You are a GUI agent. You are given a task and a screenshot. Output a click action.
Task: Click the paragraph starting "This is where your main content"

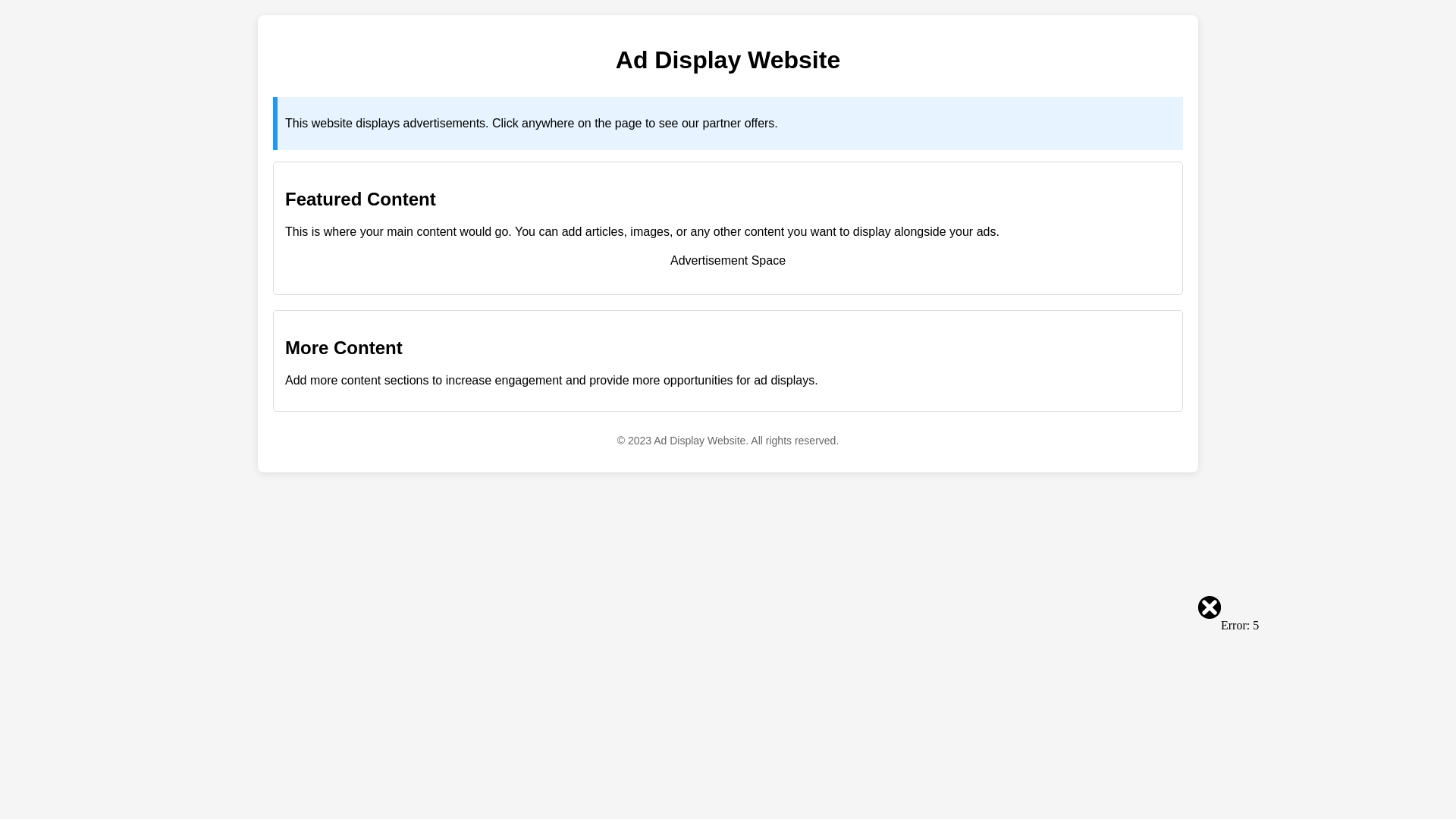pos(642,232)
